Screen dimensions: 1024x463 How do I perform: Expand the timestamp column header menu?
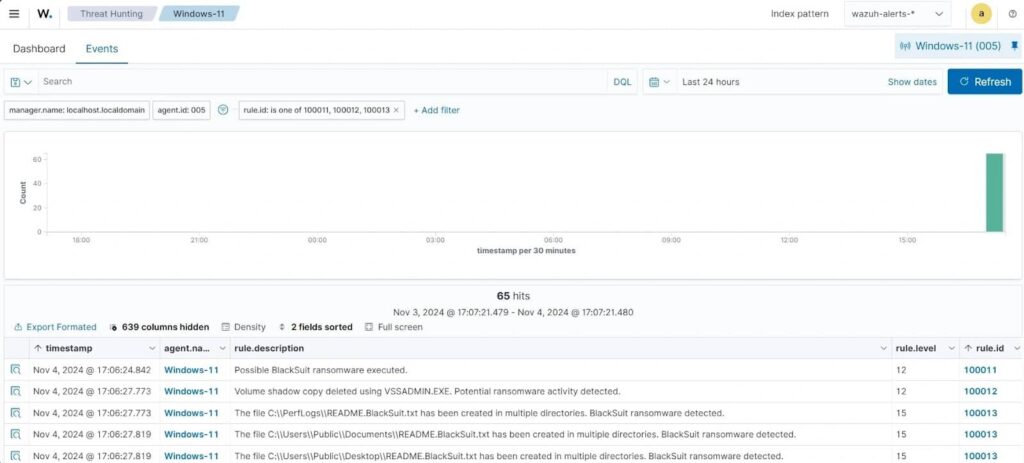coord(153,349)
